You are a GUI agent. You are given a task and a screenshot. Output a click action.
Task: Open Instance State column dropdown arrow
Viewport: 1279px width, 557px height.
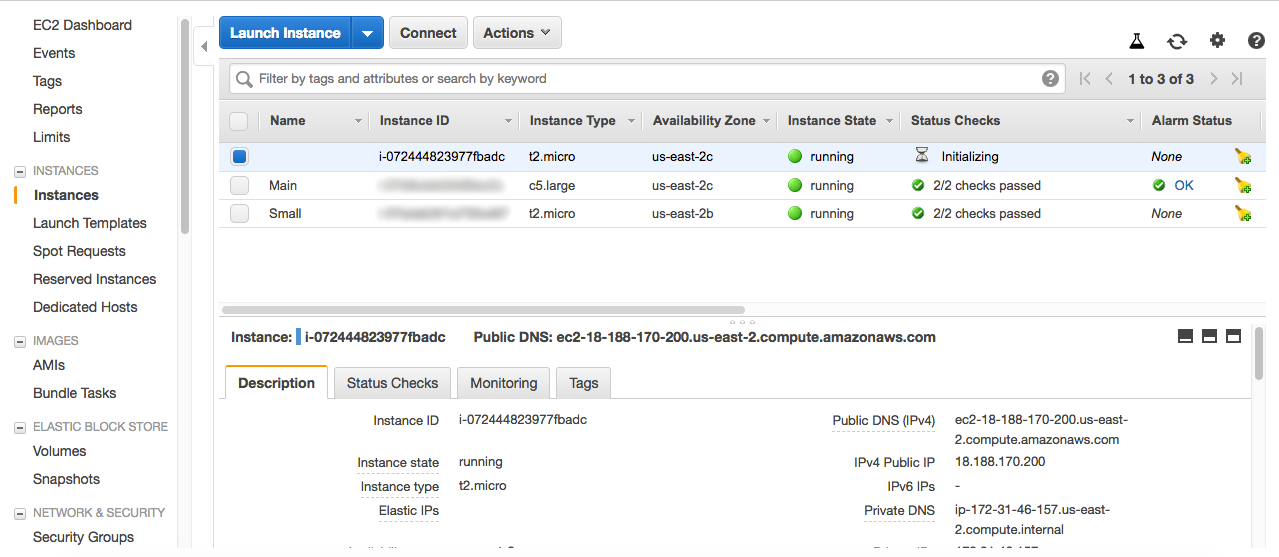tap(887, 121)
